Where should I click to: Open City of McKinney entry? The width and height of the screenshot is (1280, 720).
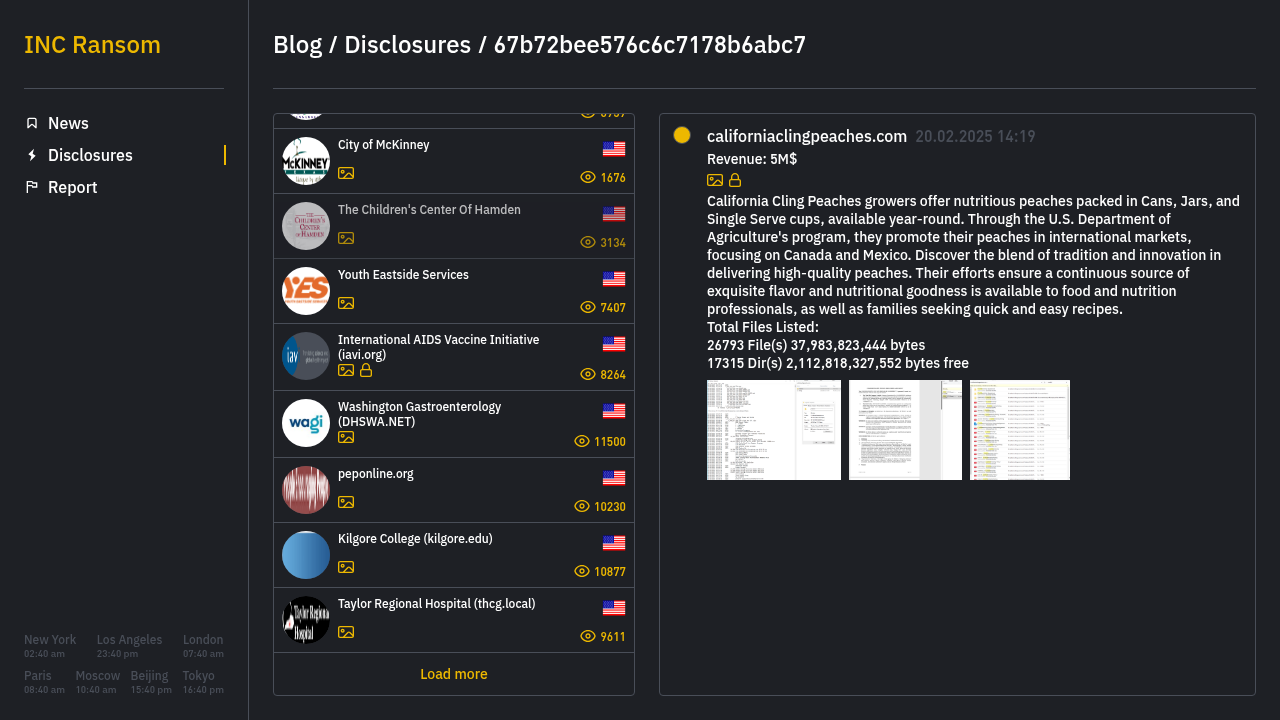coord(454,161)
